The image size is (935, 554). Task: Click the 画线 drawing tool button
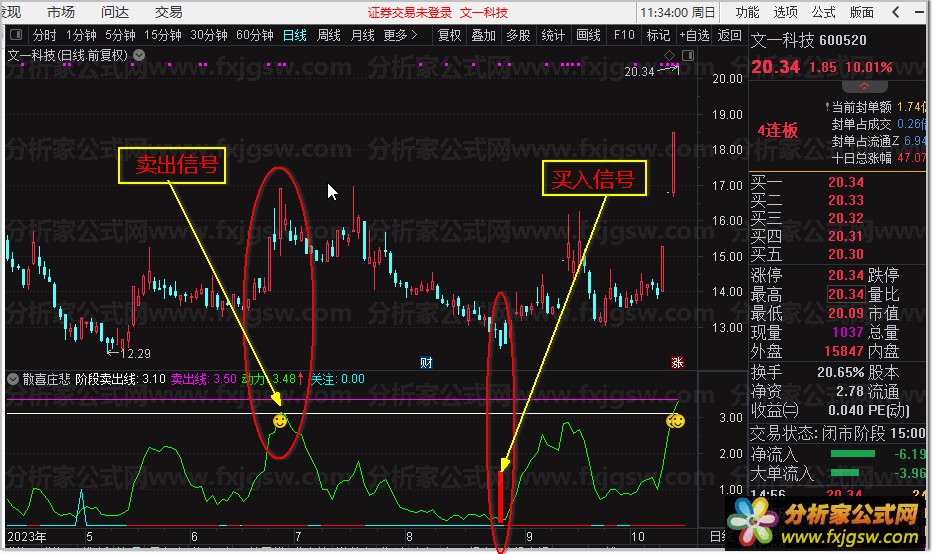588,35
